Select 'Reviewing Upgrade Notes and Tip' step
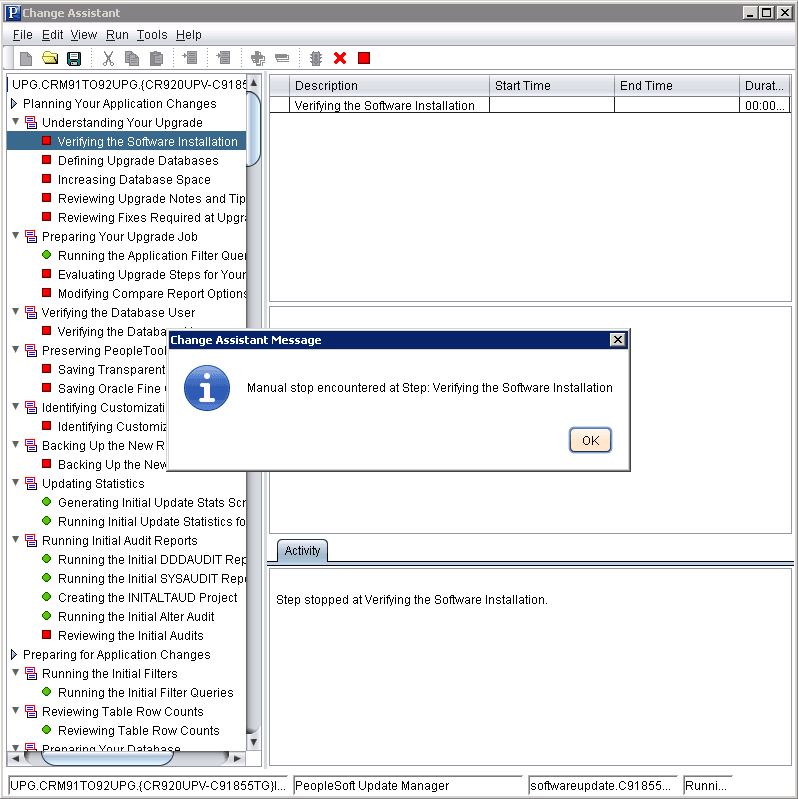Image resolution: width=798 pixels, height=799 pixels. point(151,198)
